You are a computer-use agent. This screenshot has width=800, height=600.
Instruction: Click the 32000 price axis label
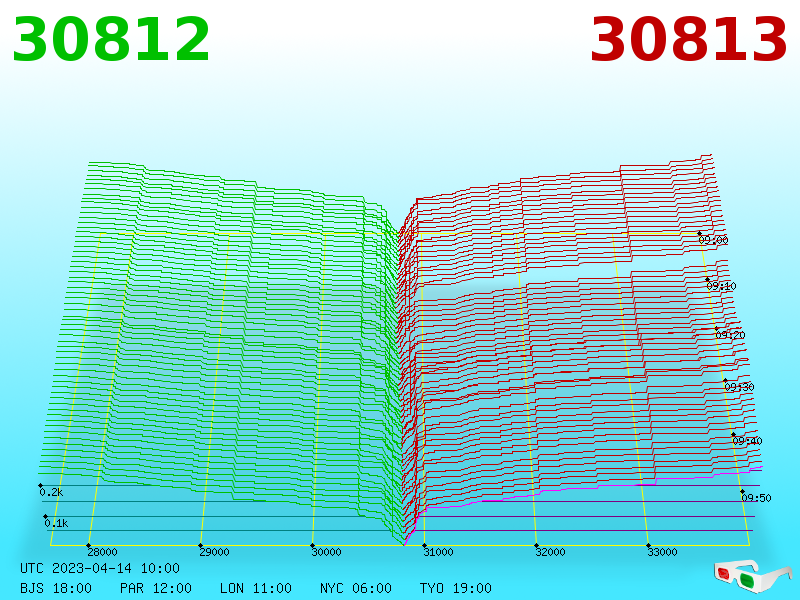(550, 552)
